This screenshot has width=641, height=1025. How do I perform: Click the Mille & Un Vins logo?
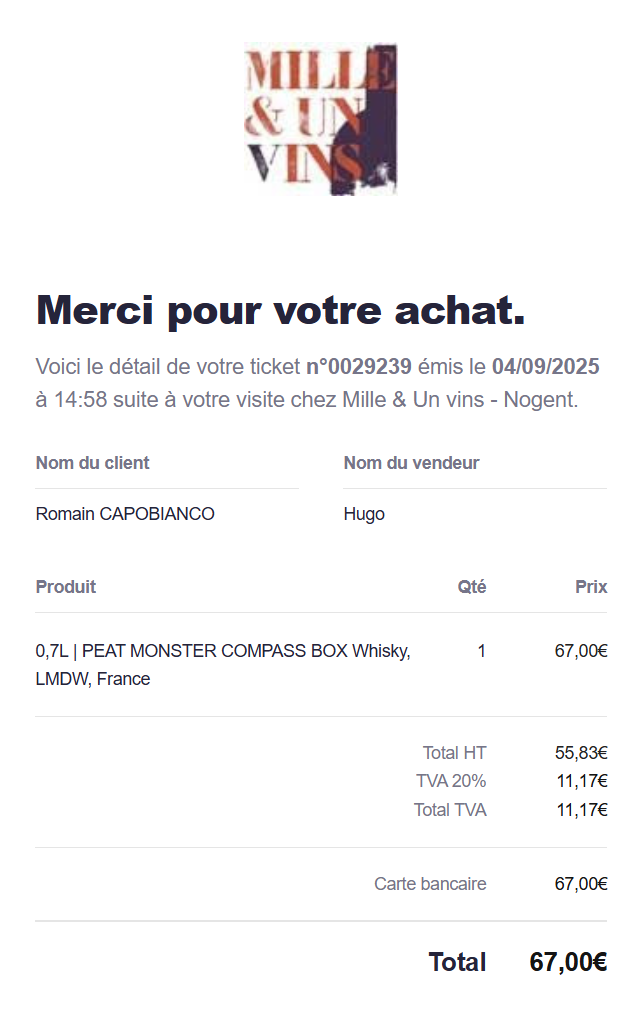320,118
